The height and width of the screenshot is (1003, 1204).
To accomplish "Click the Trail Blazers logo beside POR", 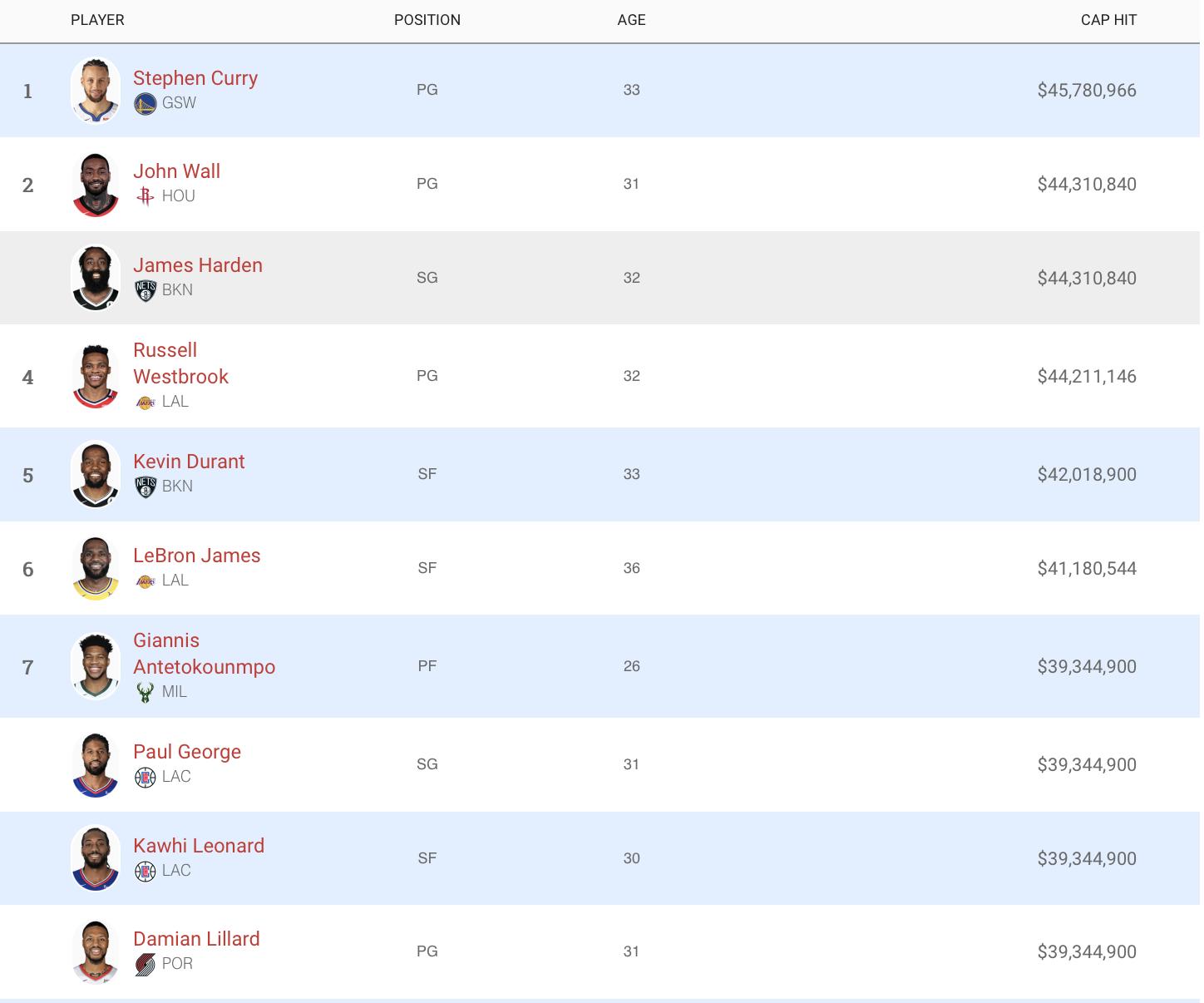I will tap(145, 965).
